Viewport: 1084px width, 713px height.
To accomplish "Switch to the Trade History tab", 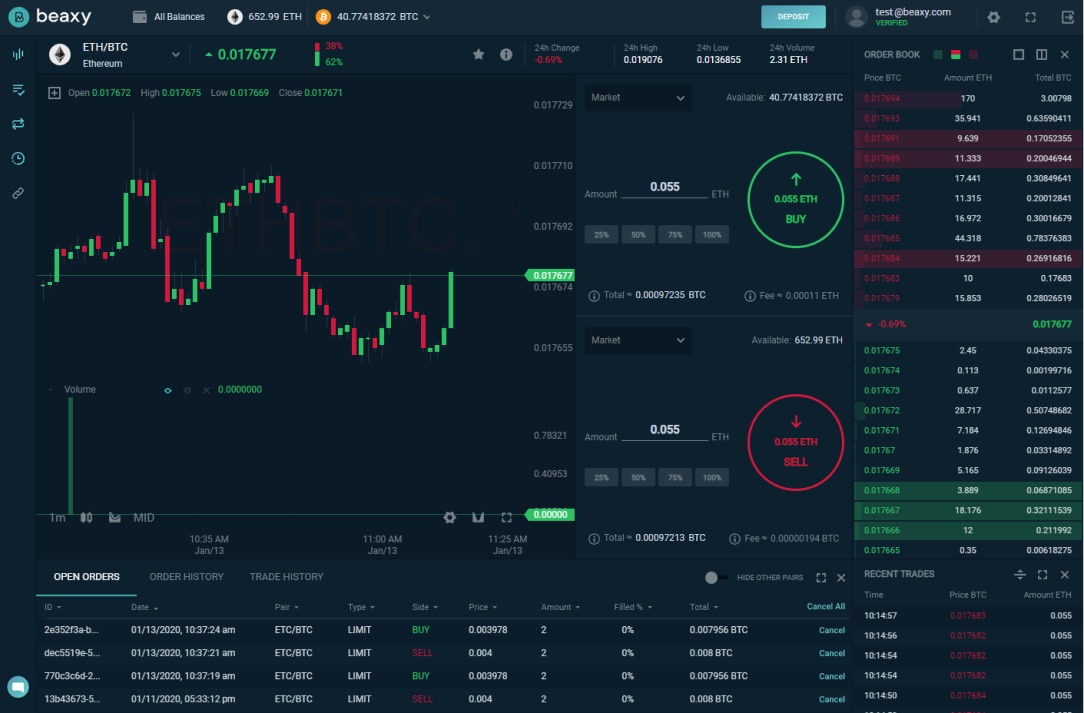I will point(286,577).
